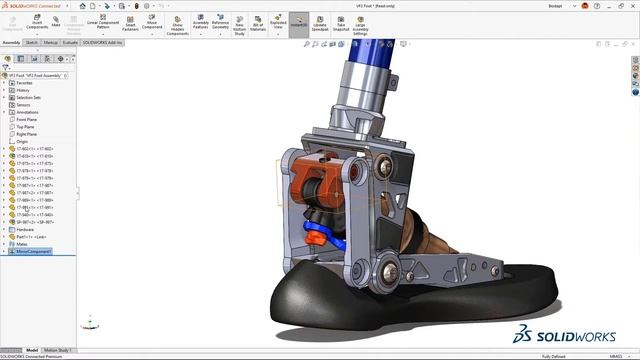Image resolution: width=640 pixels, height=360 pixels.
Task: Click Show Hidden Components
Action: pos(178,26)
